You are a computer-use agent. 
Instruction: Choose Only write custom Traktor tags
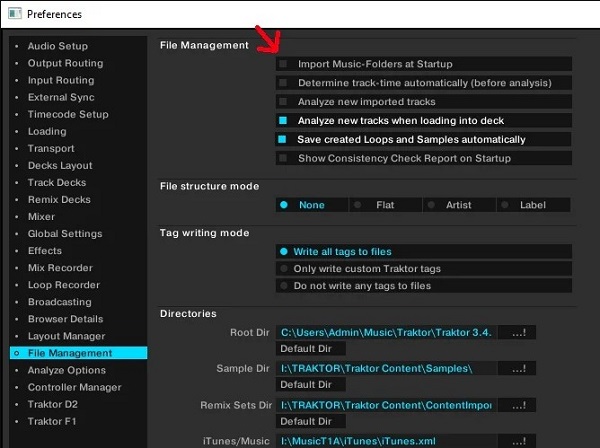[424, 269]
